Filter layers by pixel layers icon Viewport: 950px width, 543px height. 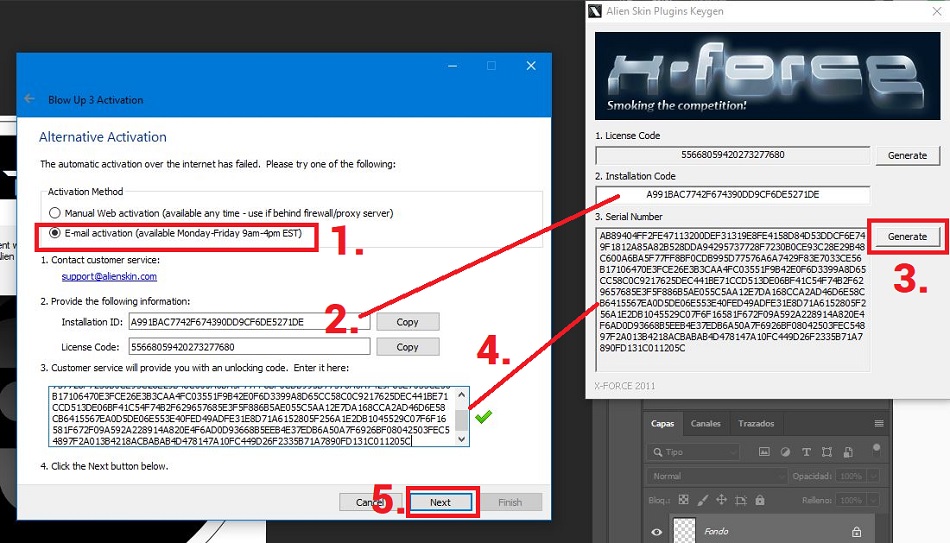tap(764, 451)
